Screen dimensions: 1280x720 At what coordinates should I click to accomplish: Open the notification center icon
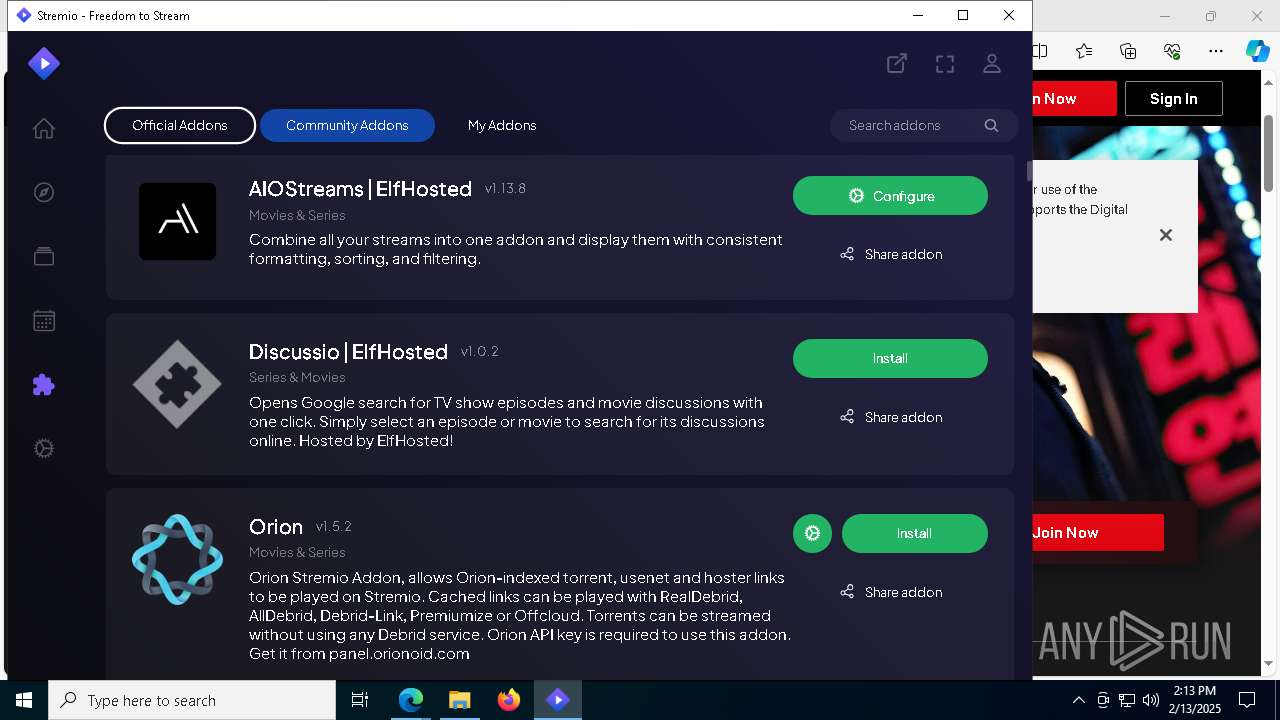pos(1247,700)
